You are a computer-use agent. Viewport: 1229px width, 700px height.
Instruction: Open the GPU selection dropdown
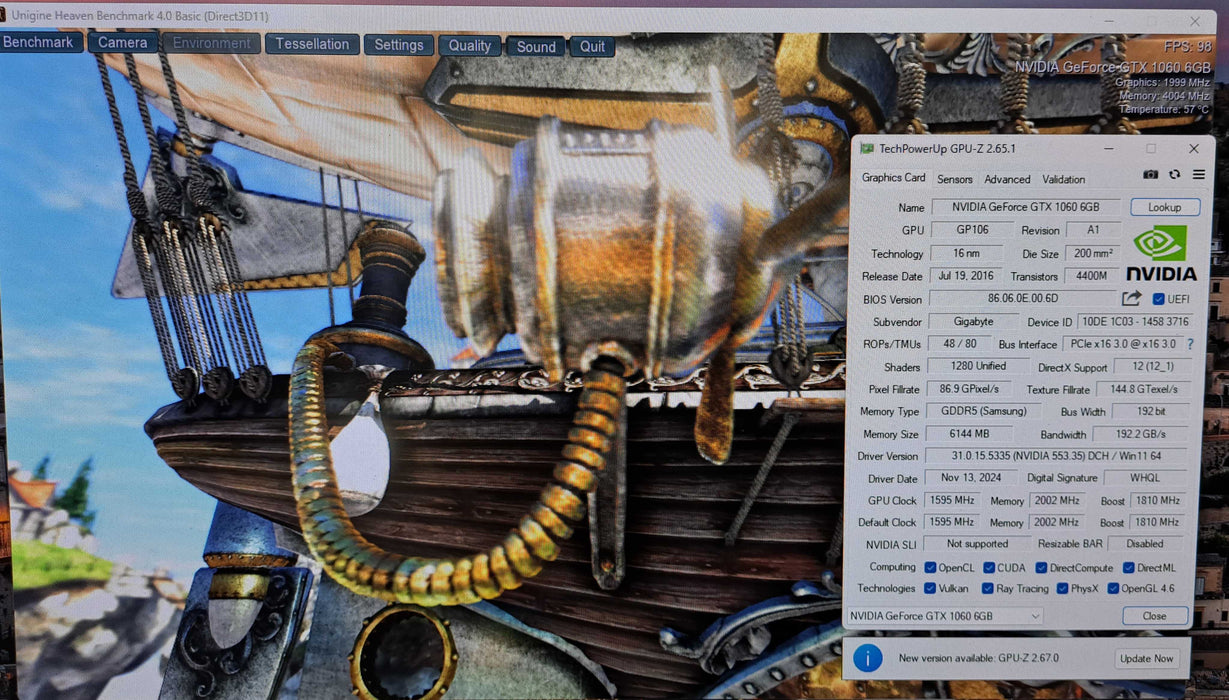[x=944, y=616]
